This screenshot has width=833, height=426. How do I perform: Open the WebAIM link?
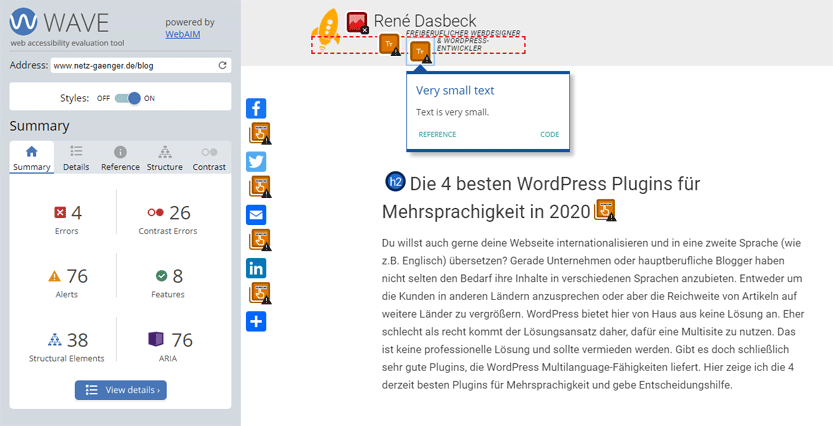[x=183, y=34]
